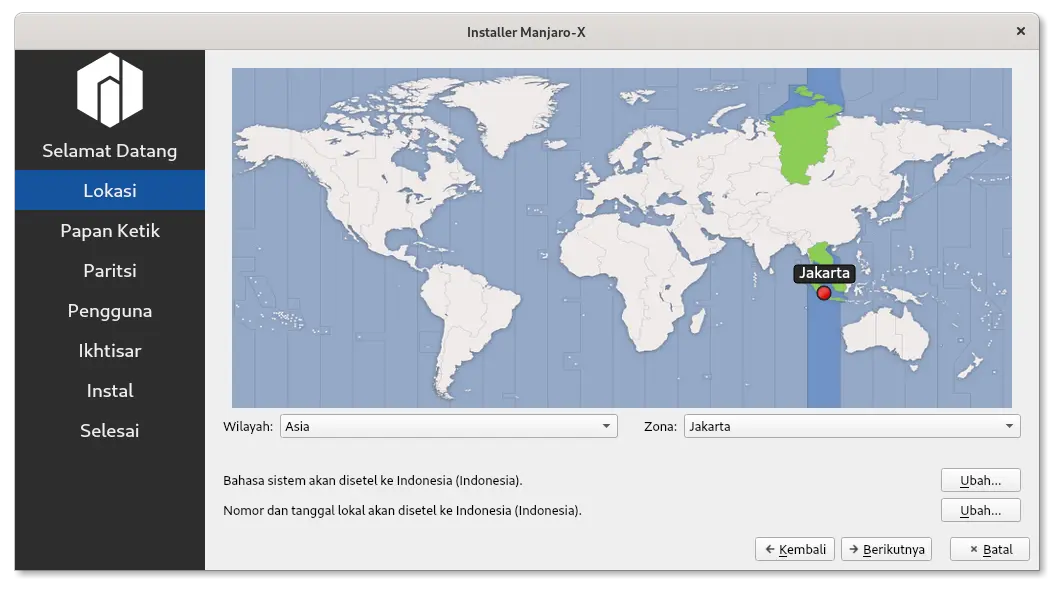
Task: Click Ubah for system language setting
Action: (x=980, y=480)
